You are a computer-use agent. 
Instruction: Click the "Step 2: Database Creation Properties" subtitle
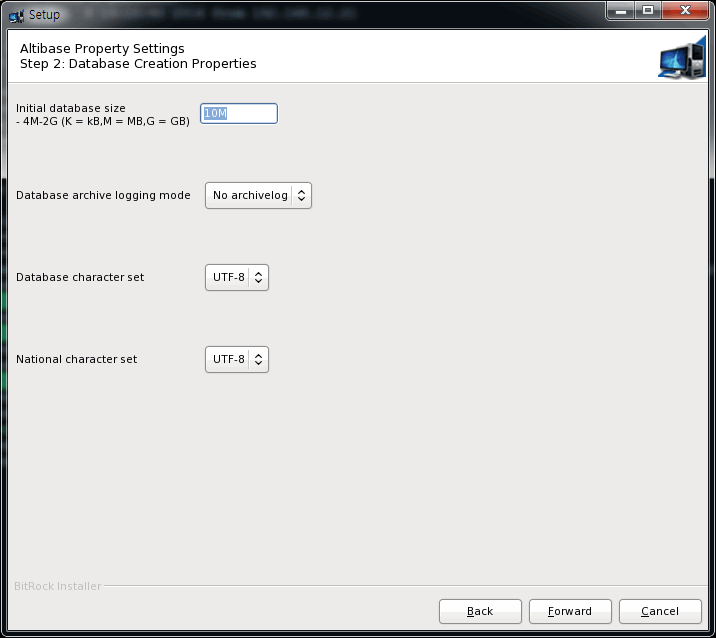click(x=138, y=64)
